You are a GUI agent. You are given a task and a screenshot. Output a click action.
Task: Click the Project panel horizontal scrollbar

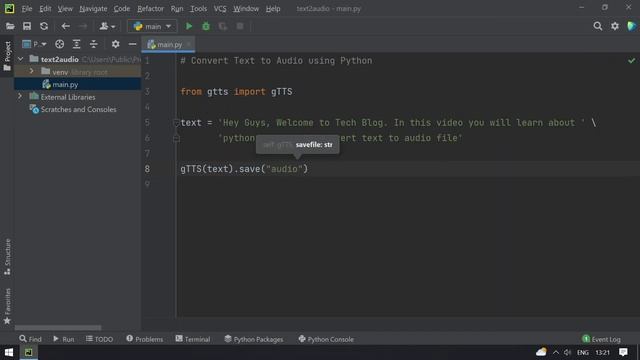click(58, 328)
